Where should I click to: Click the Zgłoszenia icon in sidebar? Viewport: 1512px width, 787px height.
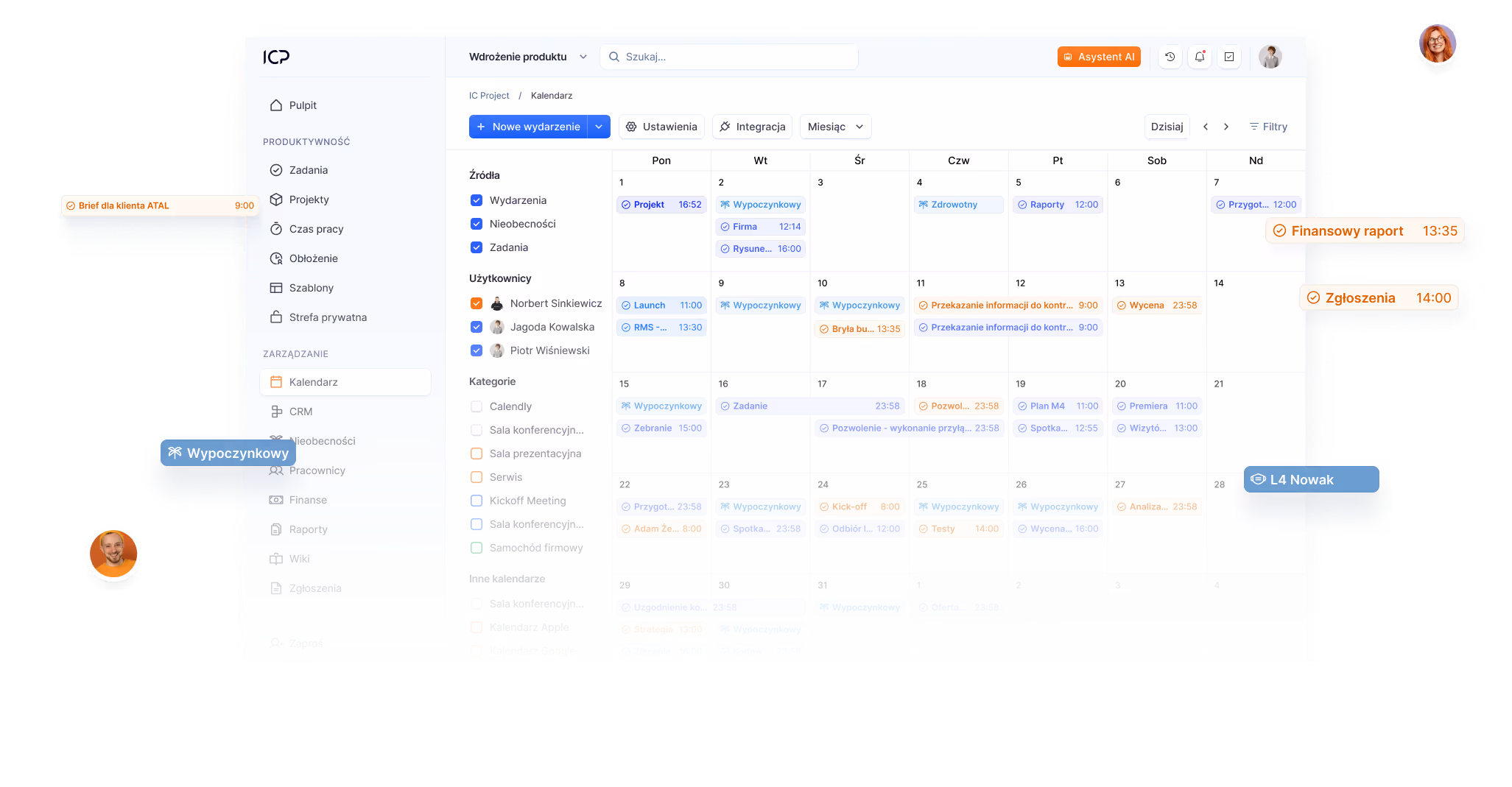[x=276, y=588]
